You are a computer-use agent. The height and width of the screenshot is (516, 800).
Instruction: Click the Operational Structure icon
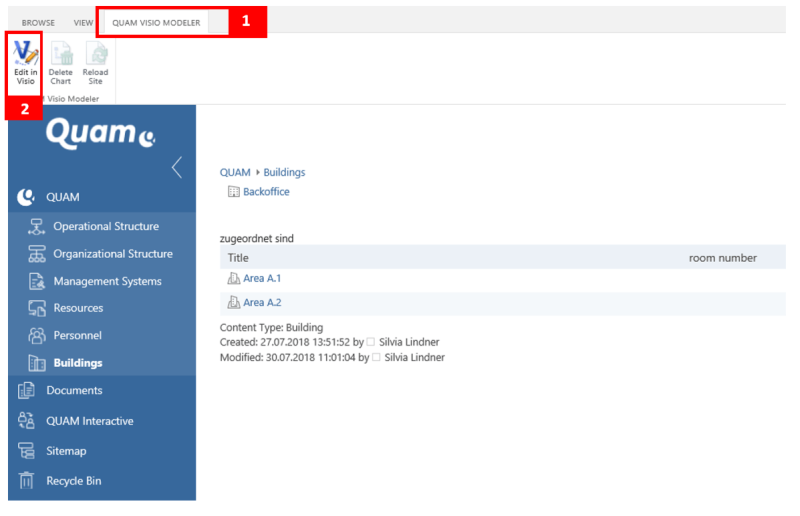tap(37, 227)
